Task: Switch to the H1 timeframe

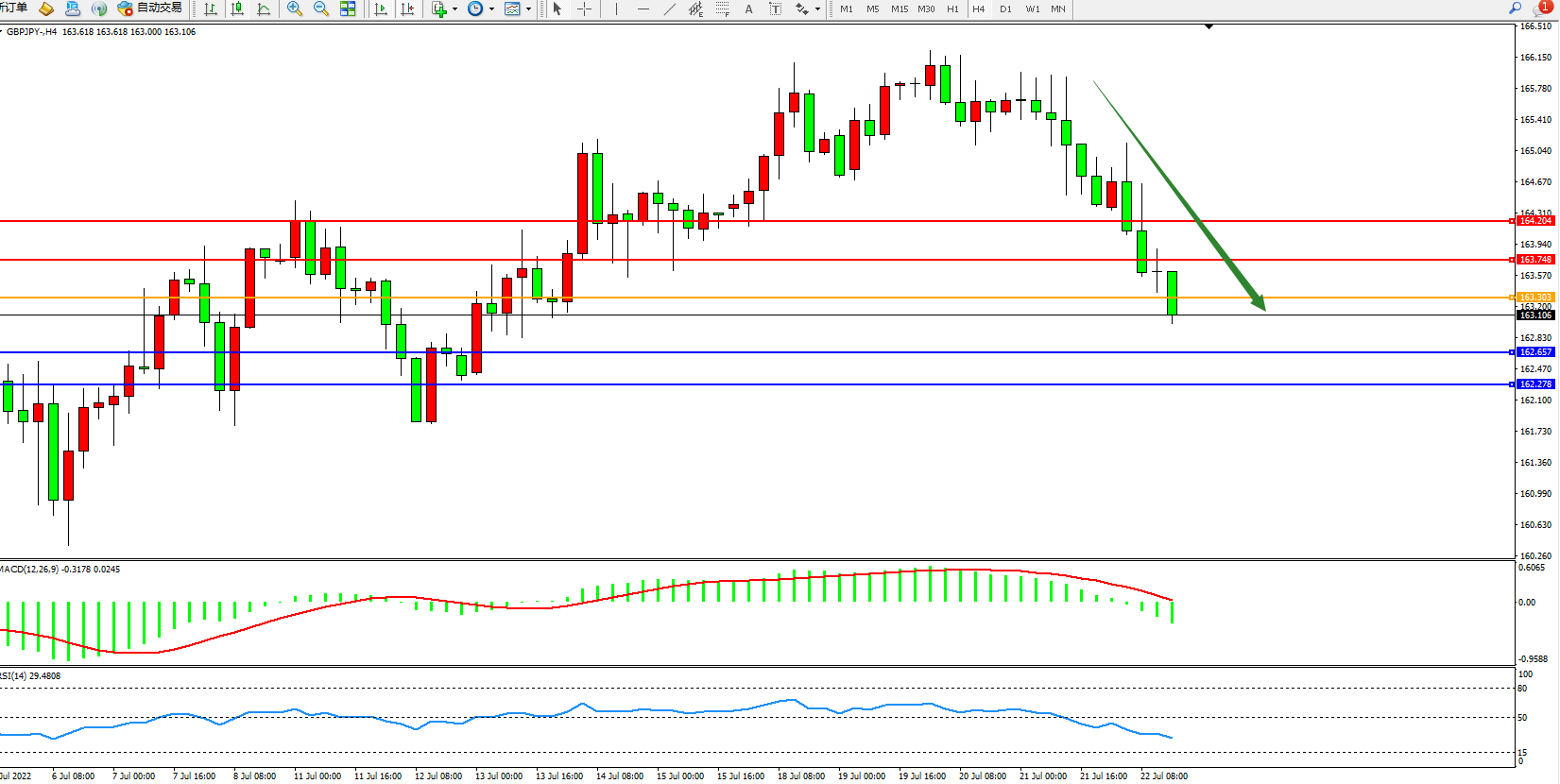Action: [952, 9]
